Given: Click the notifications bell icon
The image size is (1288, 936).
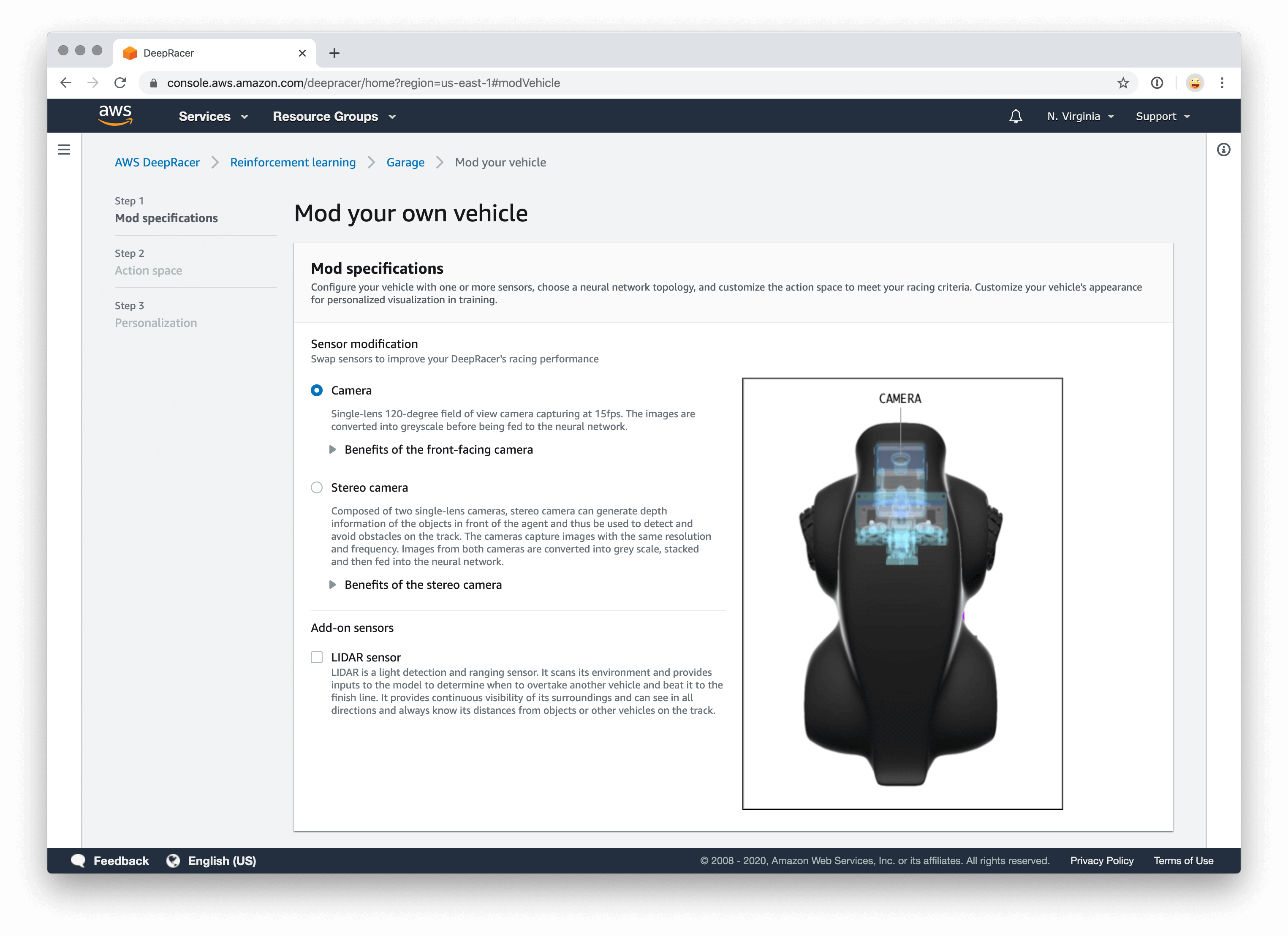Looking at the screenshot, I should (x=1015, y=116).
